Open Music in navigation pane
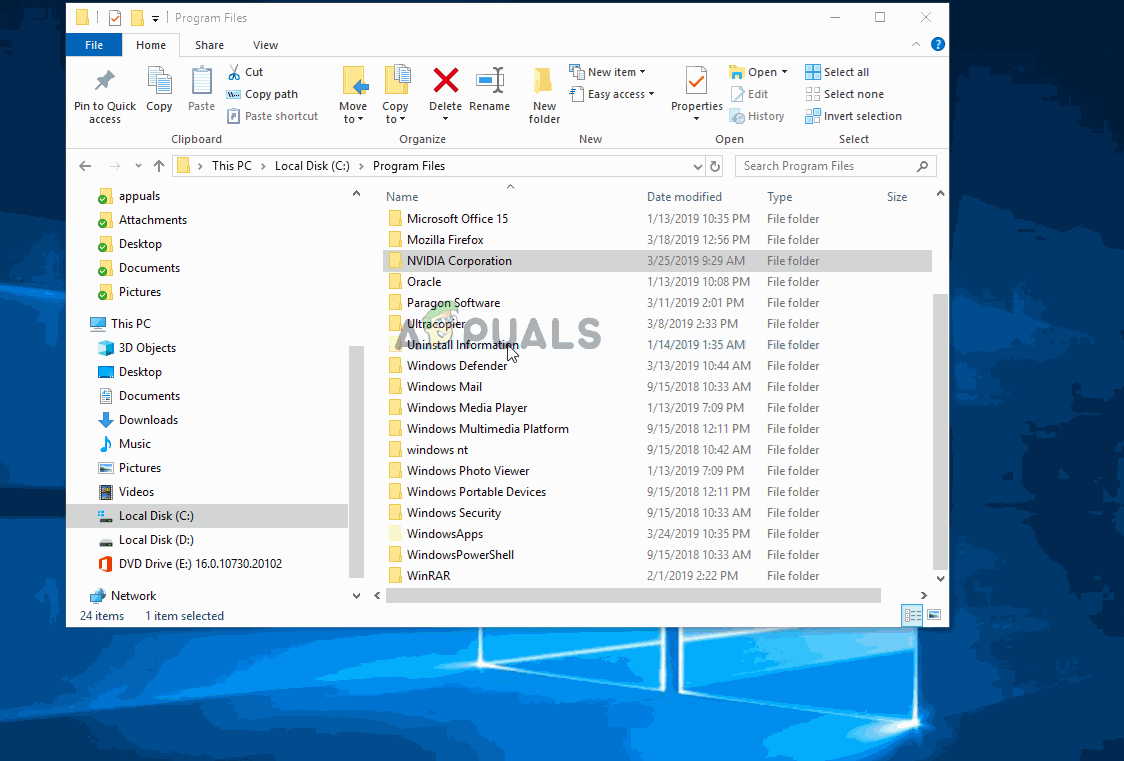1124x761 pixels. 135,444
